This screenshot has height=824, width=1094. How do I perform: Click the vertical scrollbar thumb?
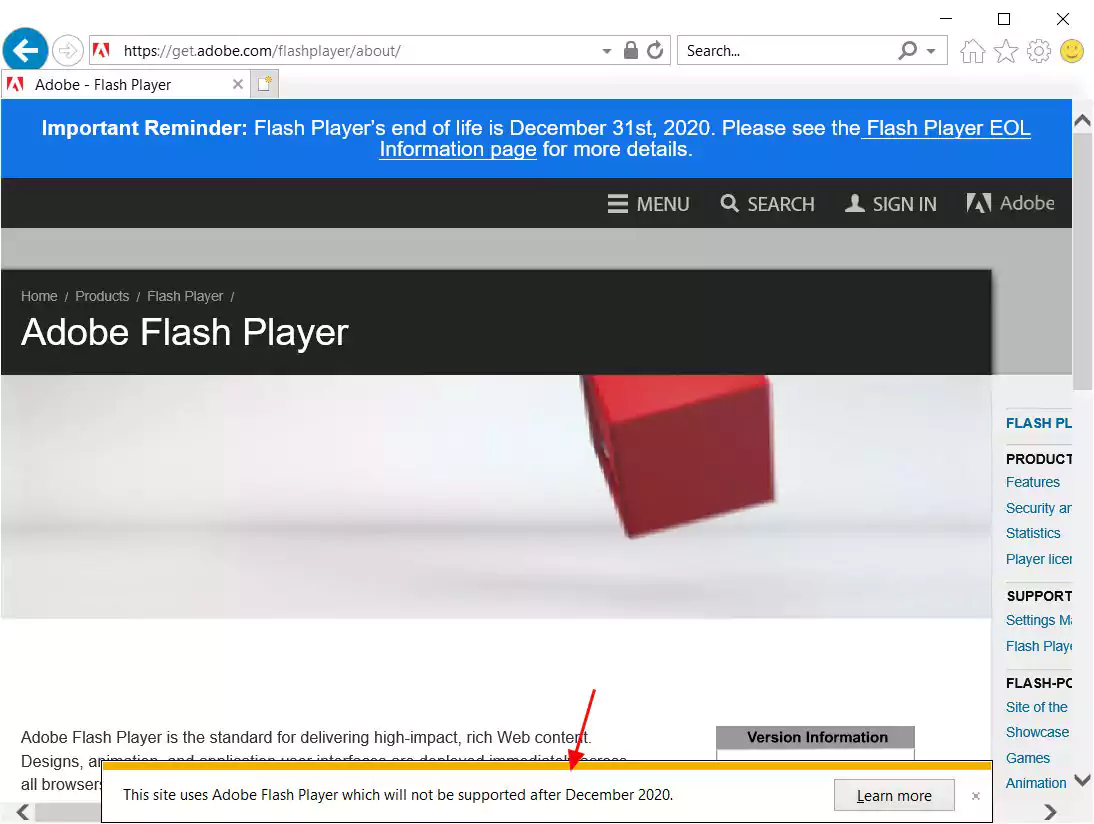(1082, 262)
